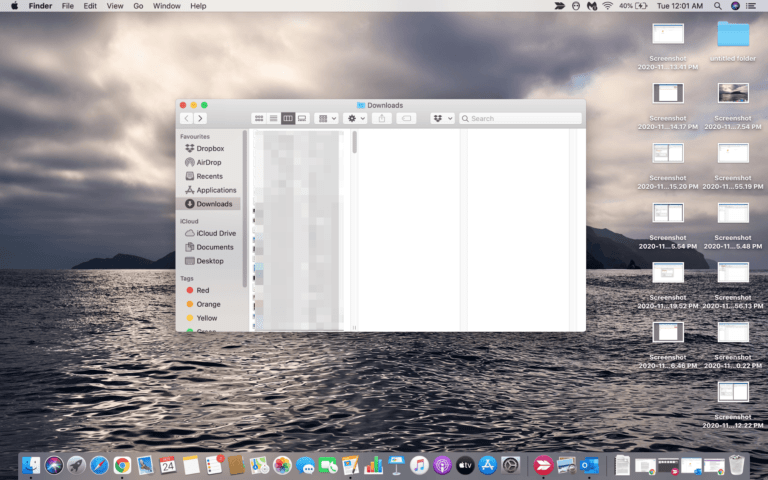768x480 pixels.
Task: Click the Edit Tags icon in toolbar
Action: 406,118
